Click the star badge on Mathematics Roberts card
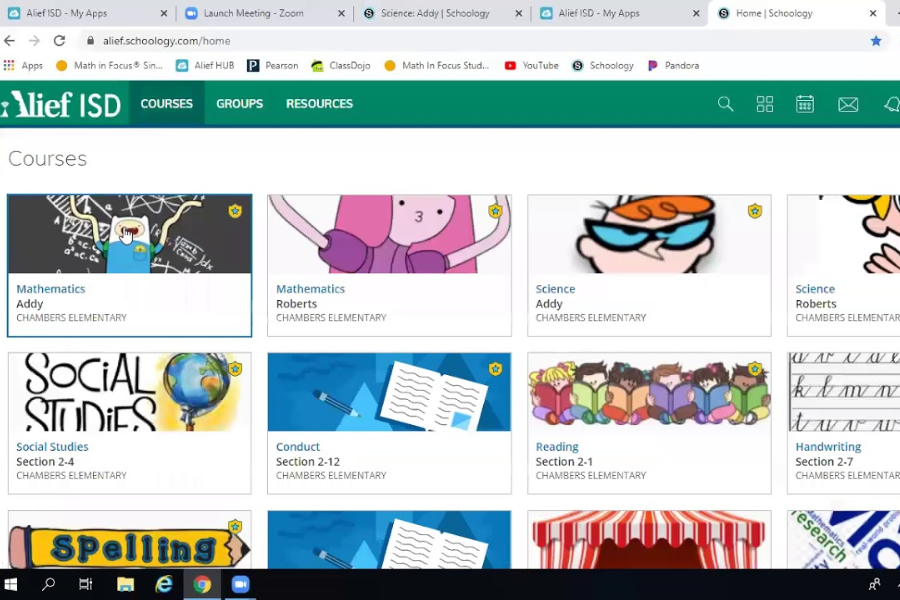900x600 pixels. tap(495, 211)
